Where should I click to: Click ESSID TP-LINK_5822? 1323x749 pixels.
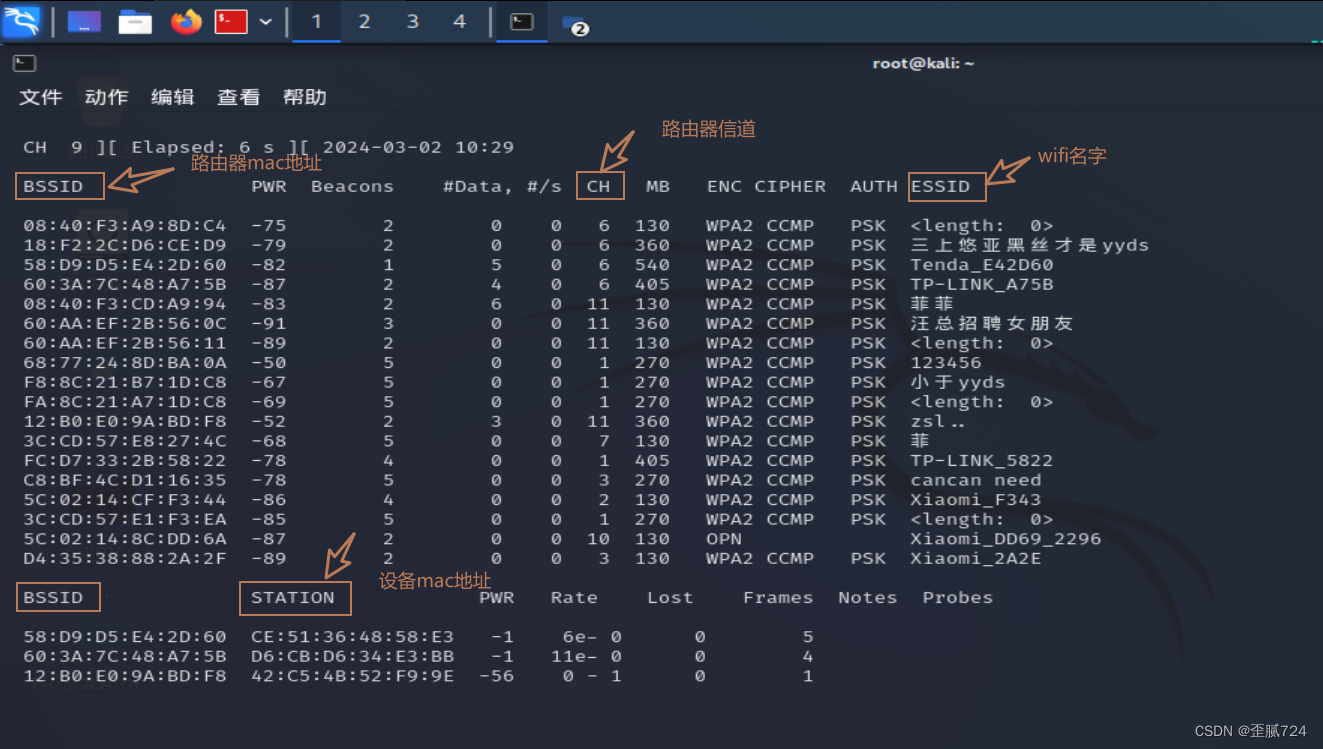pos(982,461)
